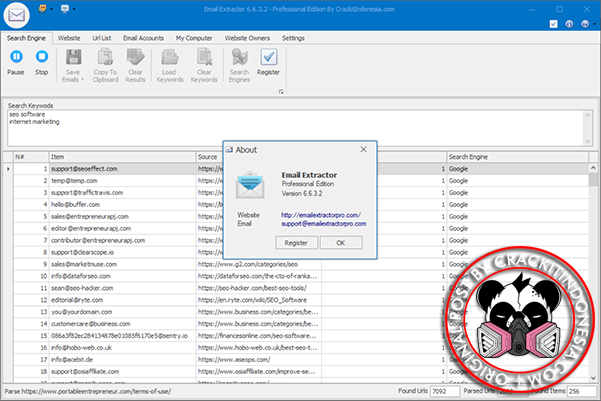Open the Save Emails dropdown arrow
Viewport: 601px width, 401px height.
pos(82,80)
